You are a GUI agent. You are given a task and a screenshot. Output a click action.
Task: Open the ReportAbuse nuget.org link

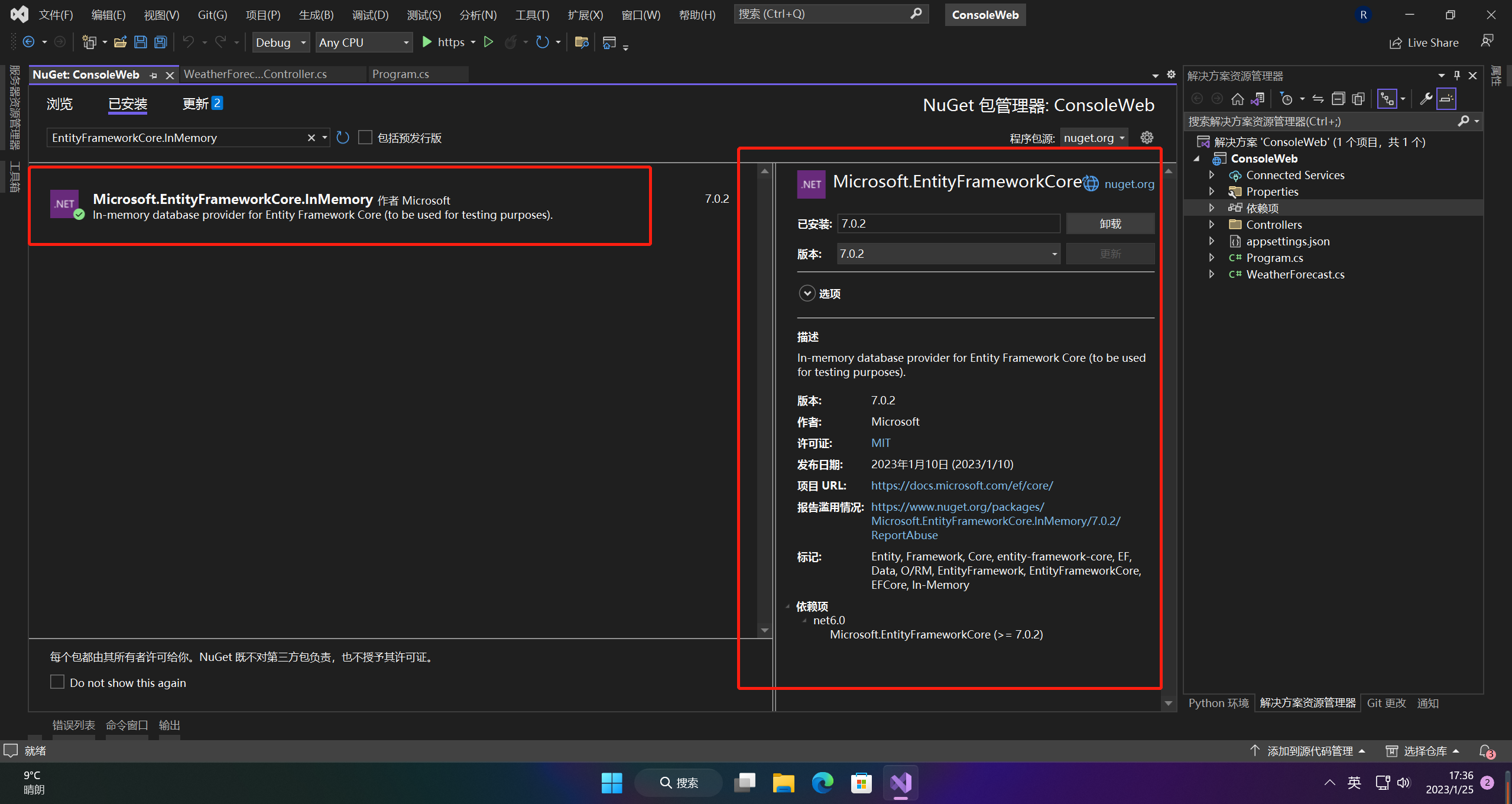[x=995, y=521]
